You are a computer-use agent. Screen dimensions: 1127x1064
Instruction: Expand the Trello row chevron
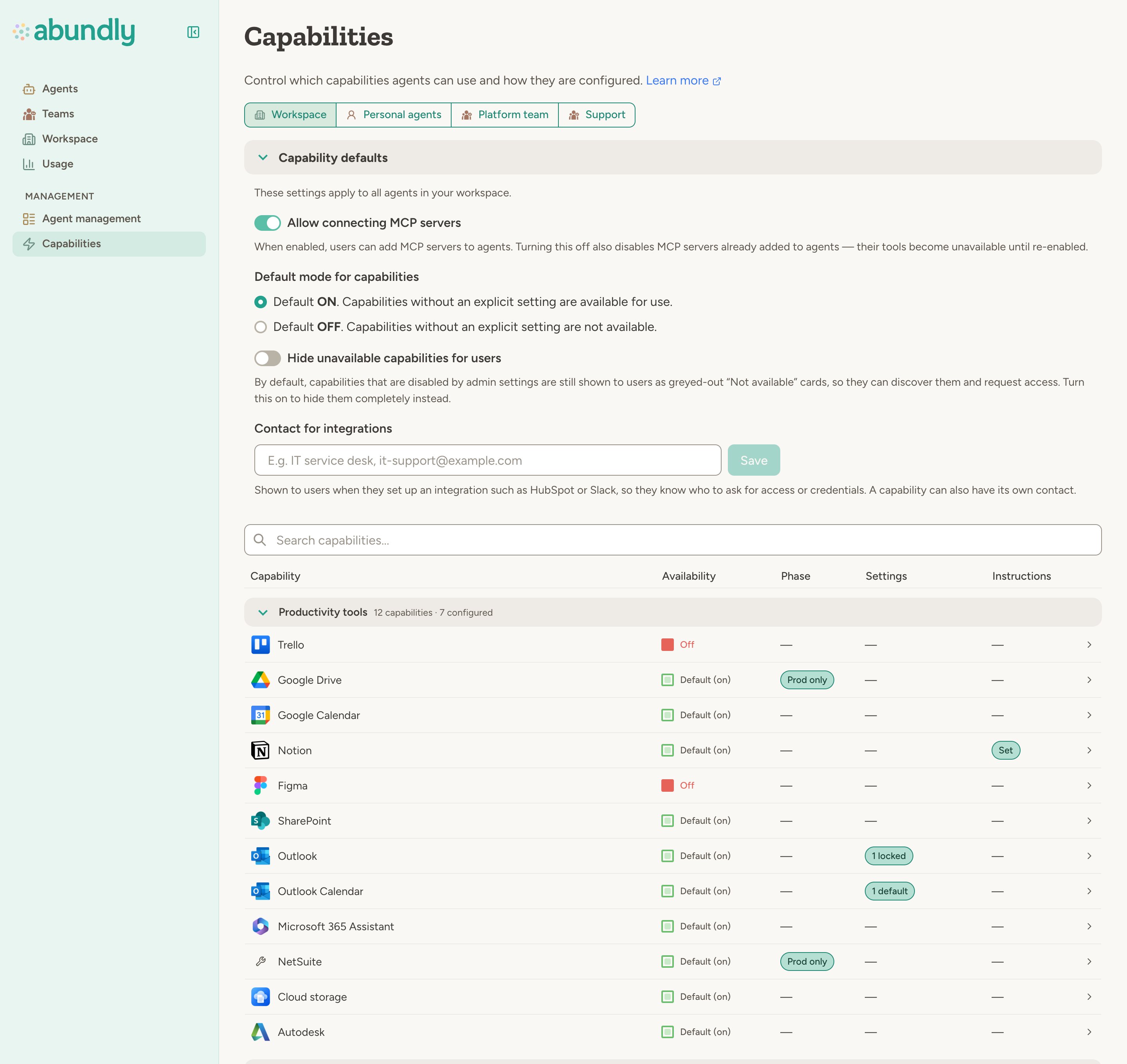pos(1089,645)
